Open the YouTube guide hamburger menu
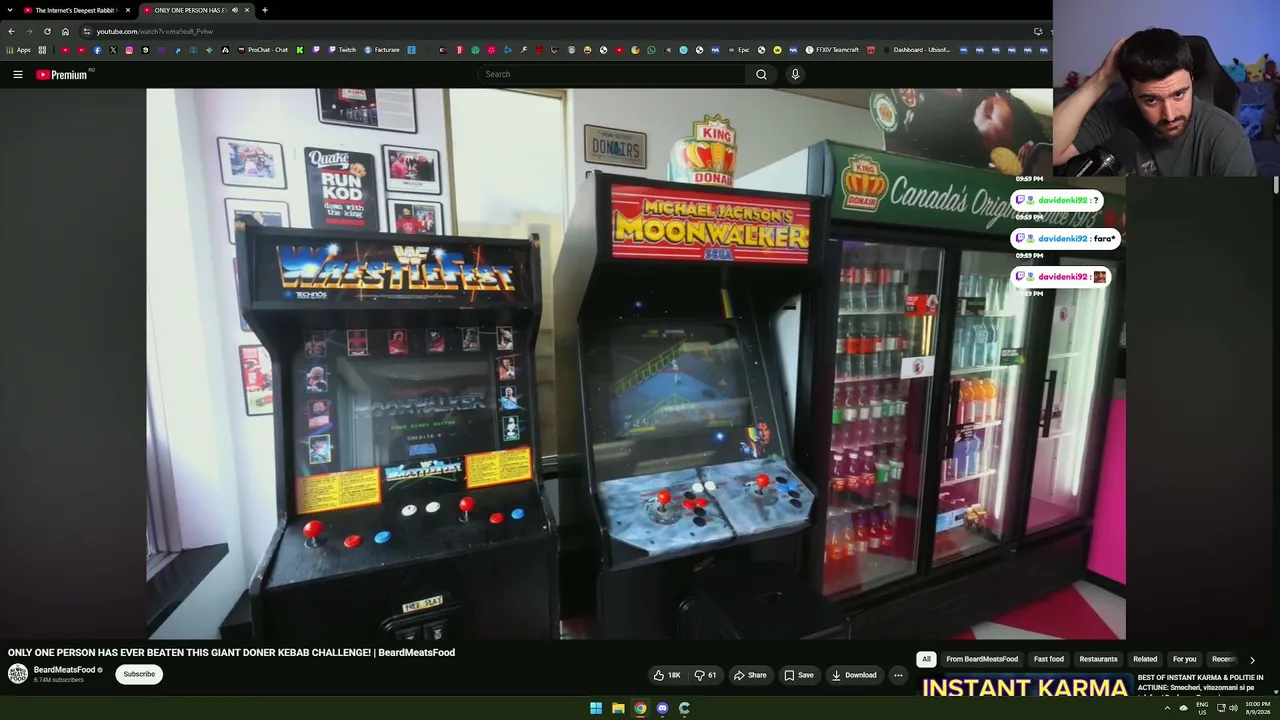The height and width of the screenshot is (720, 1280). tap(18, 74)
